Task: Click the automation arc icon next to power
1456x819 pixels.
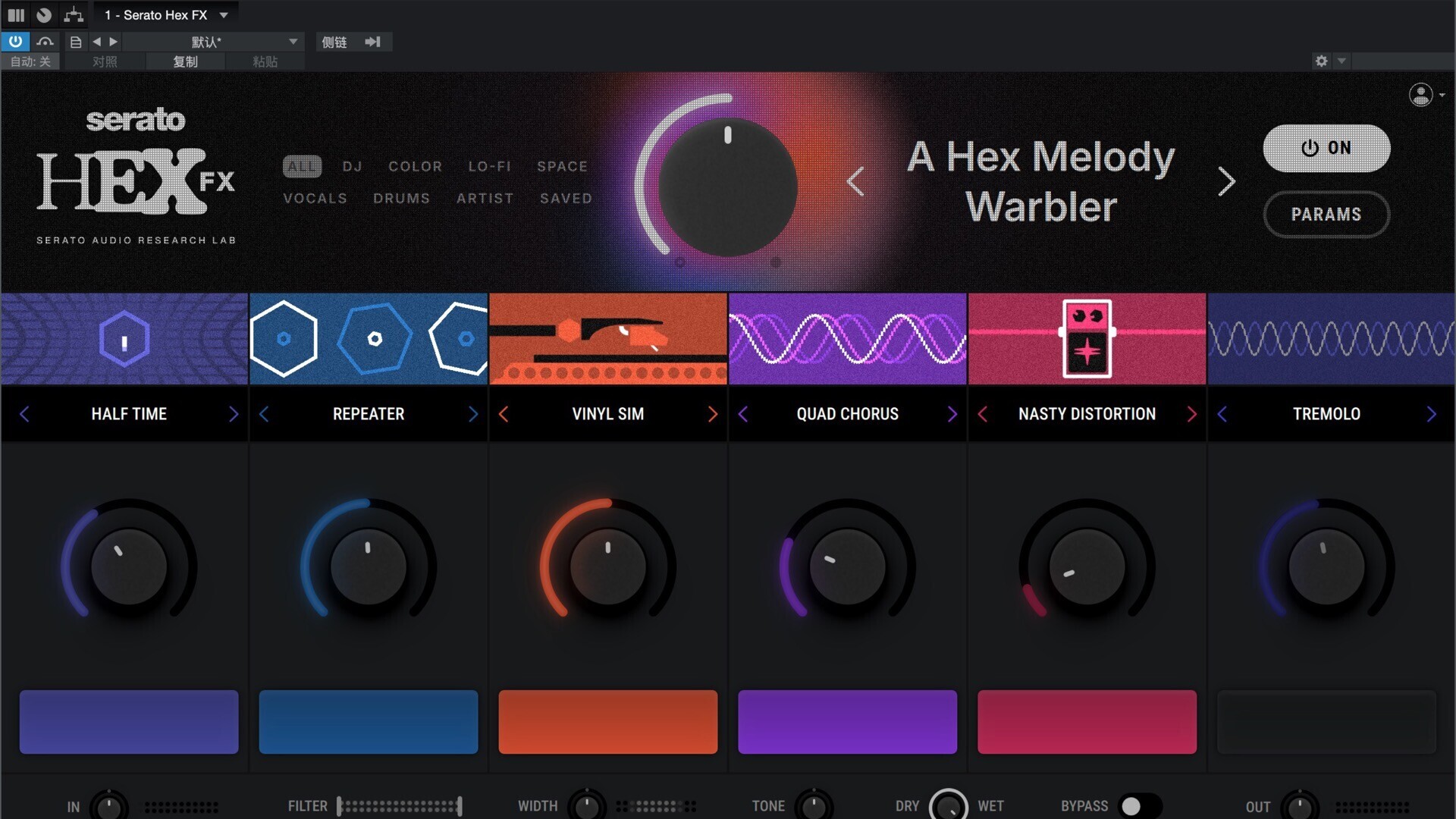Action: coord(45,42)
